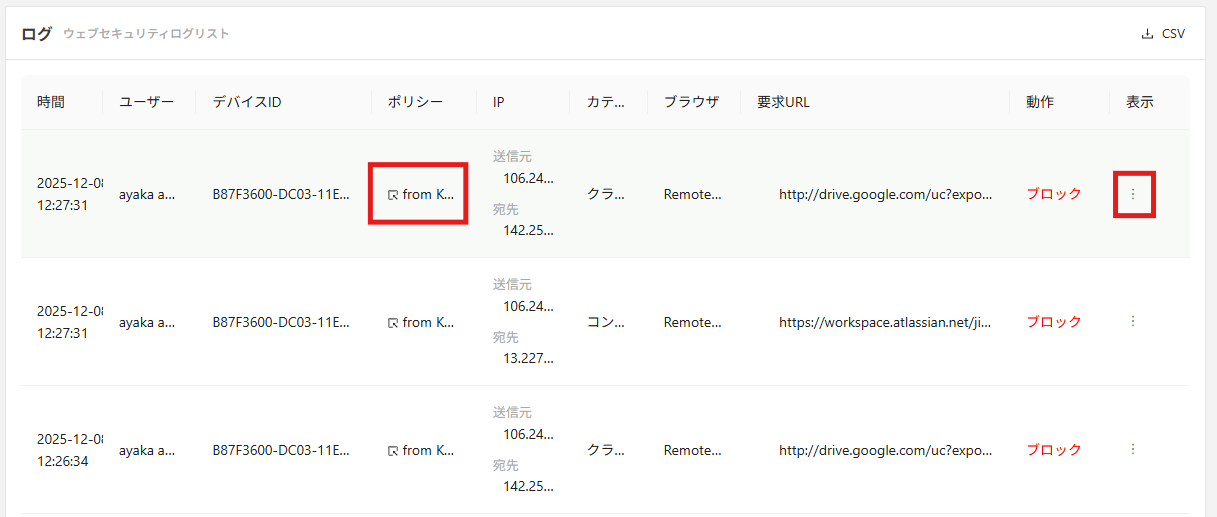Open the three-dot menu for the 12:26:34 log entry
This screenshot has width=1217, height=517.
1133,450
